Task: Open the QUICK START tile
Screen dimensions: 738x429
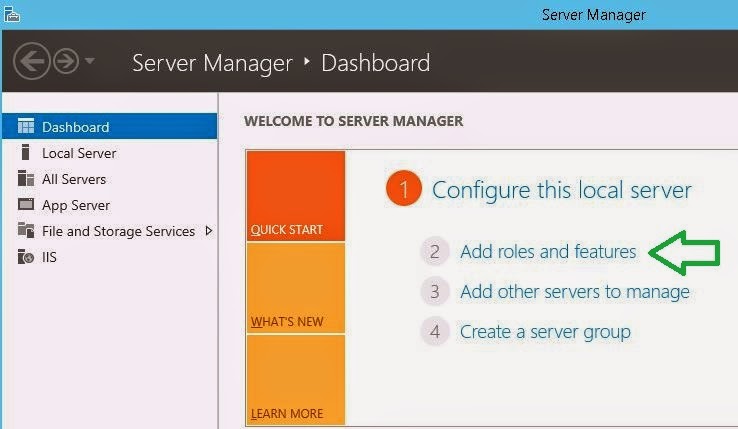Action: click(x=296, y=196)
